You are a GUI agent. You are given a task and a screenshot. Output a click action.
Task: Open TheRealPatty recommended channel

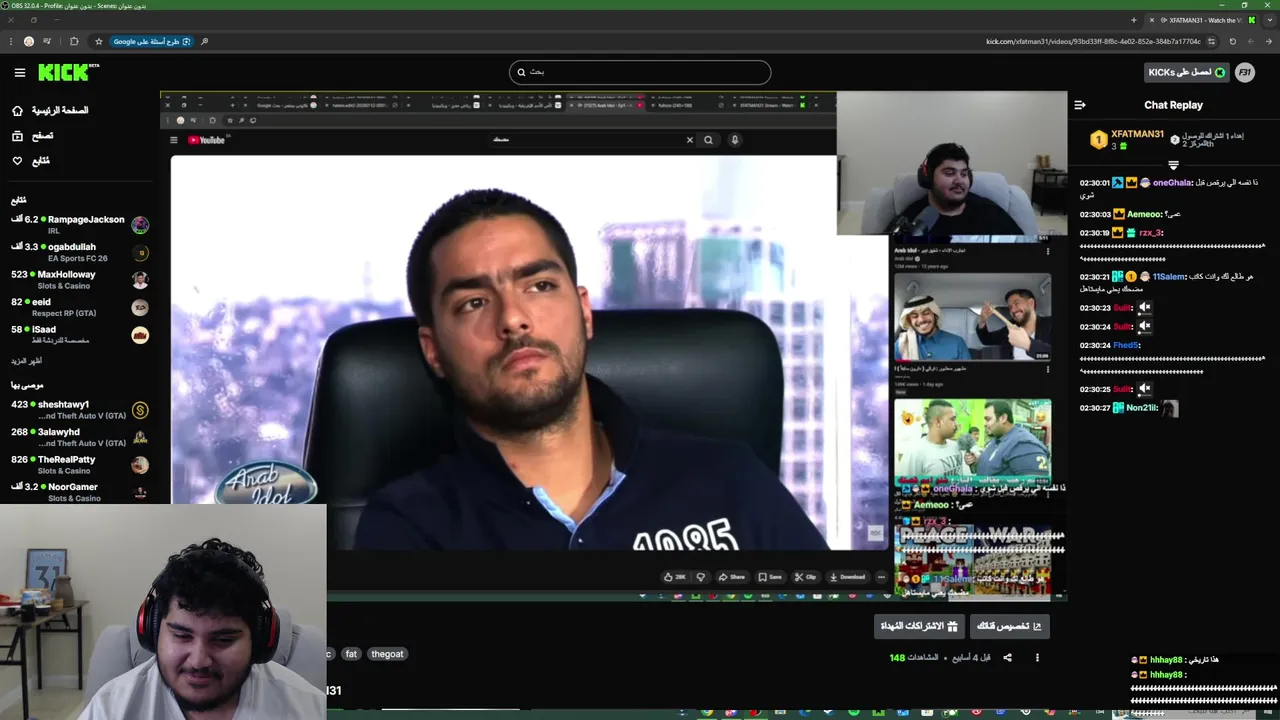tap(80, 465)
